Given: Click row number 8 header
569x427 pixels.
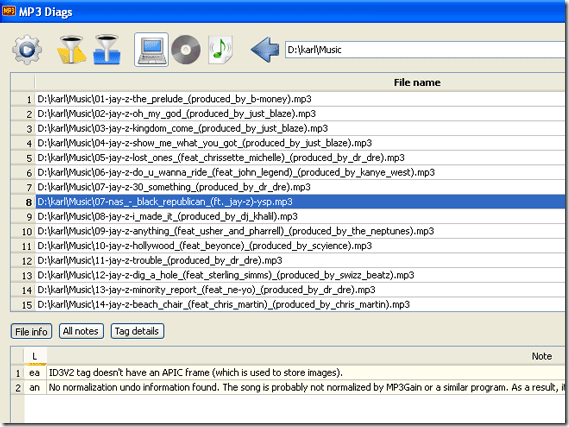Looking at the screenshot, I should [23, 202].
